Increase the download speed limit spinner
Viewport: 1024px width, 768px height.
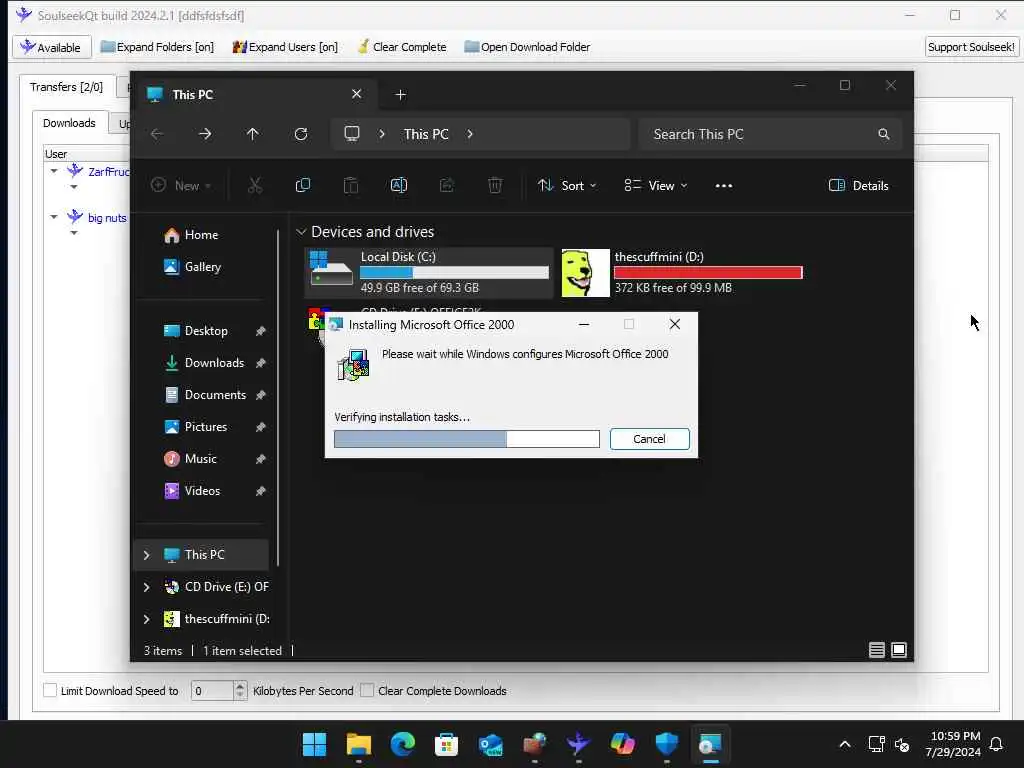240,686
